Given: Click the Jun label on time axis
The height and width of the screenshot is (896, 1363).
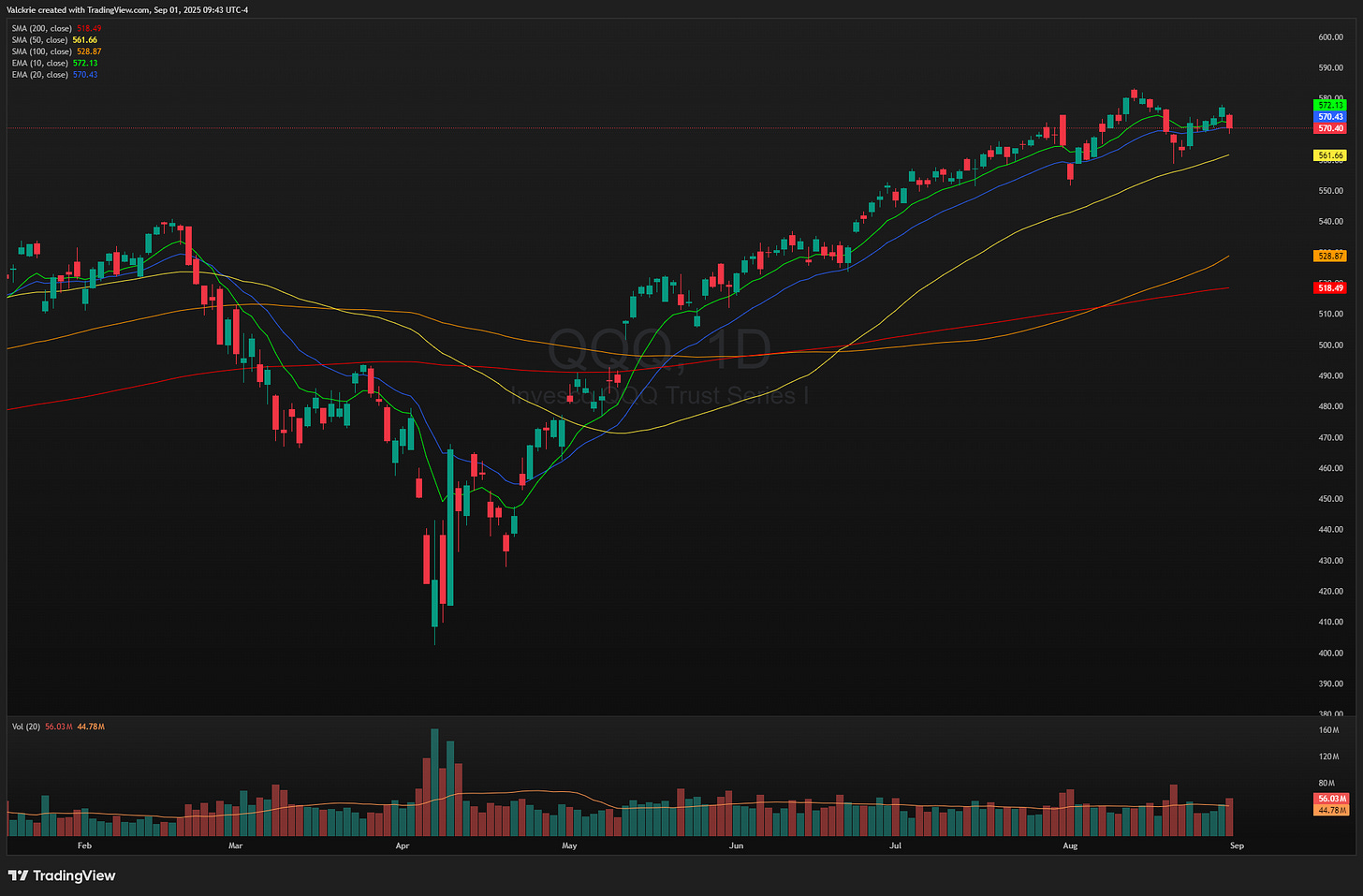Looking at the screenshot, I should point(737,845).
